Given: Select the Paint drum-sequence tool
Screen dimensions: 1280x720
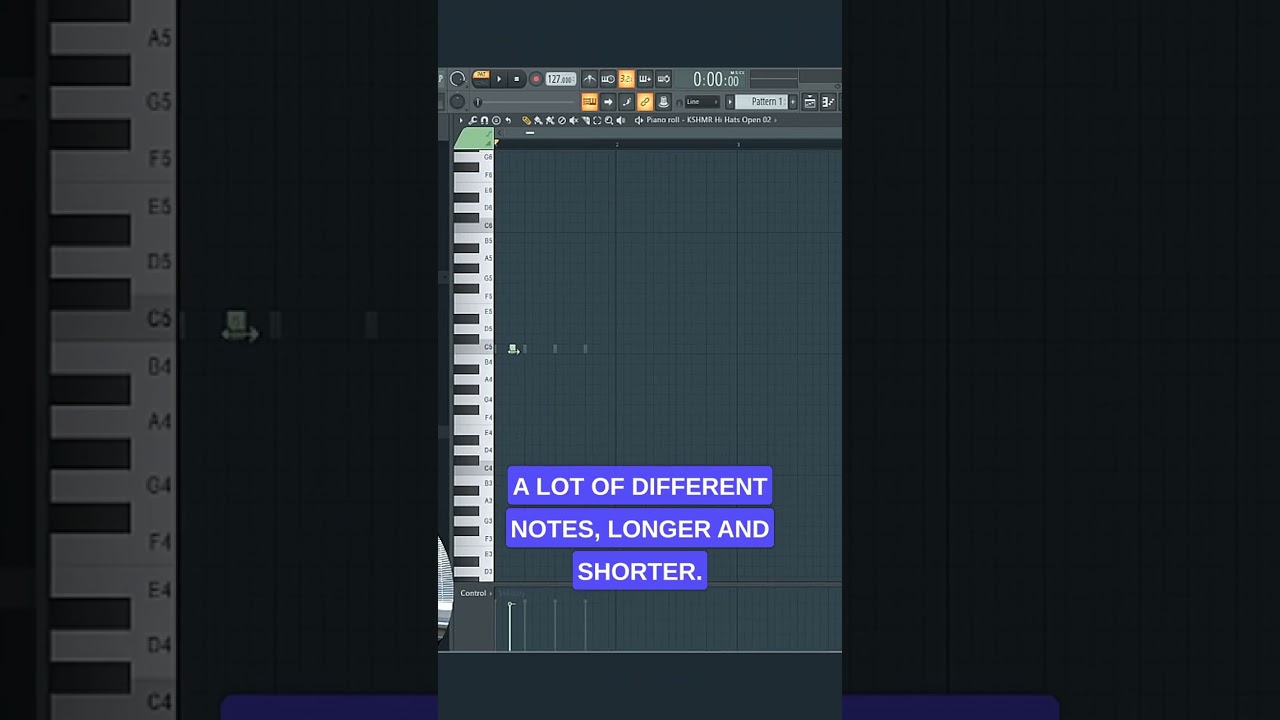Looking at the screenshot, I should click(x=550, y=120).
